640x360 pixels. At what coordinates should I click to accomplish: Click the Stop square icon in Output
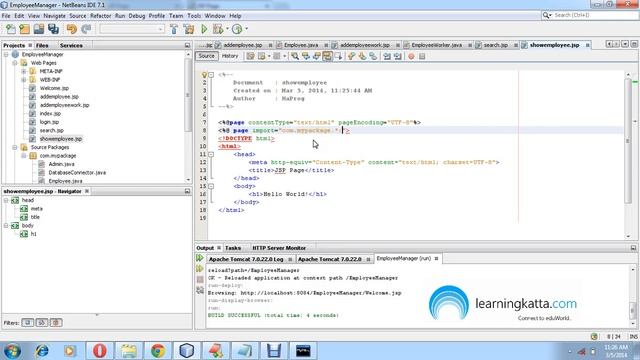(200, 280)
